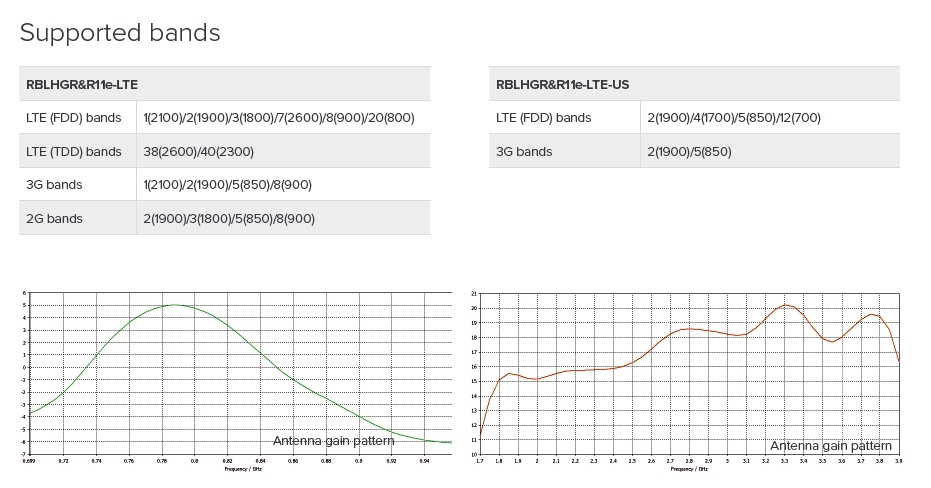Screen dimensions: 931x488
Task: Click "Antenna gain pattern" label in red chart
Action: (x=830, y=446)
